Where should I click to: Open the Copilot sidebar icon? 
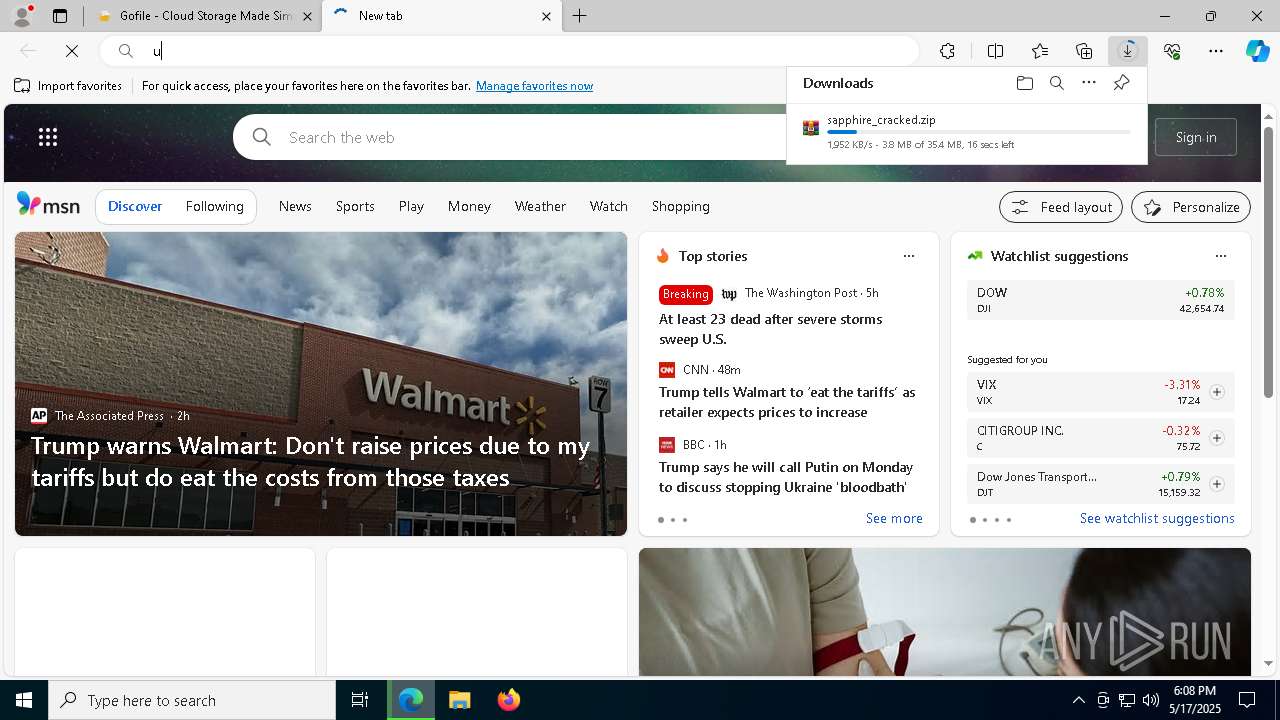1258,51
